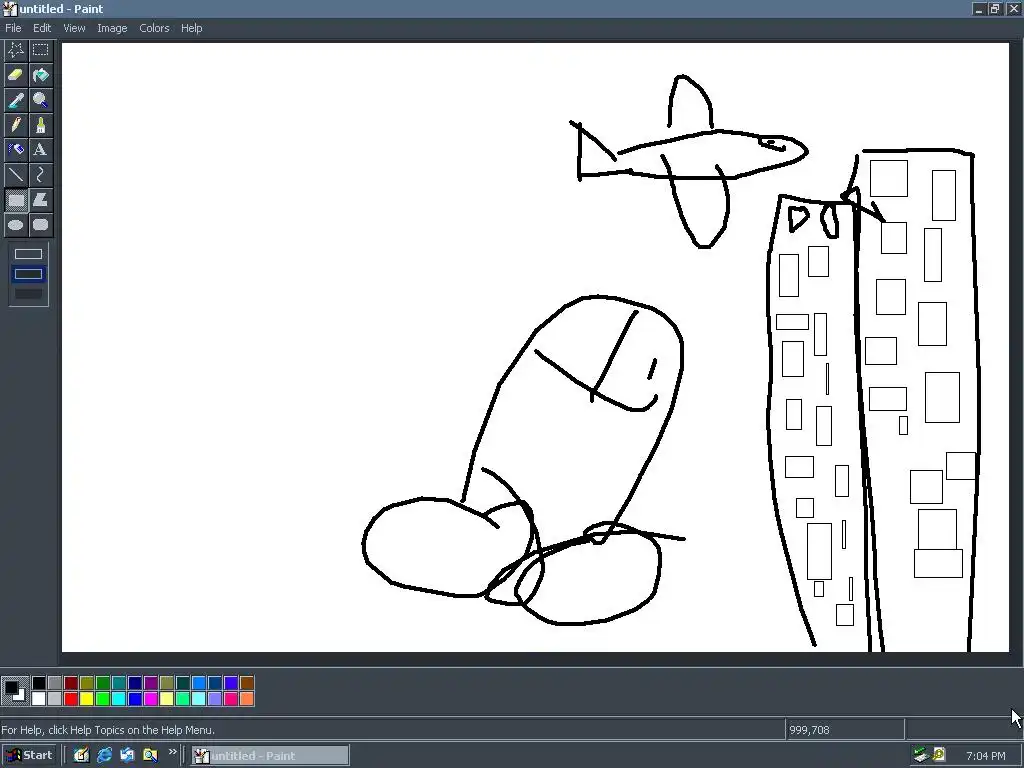Select the purple swatch in the top row
Screen dimensions: 1024x768
coord(151,683)
